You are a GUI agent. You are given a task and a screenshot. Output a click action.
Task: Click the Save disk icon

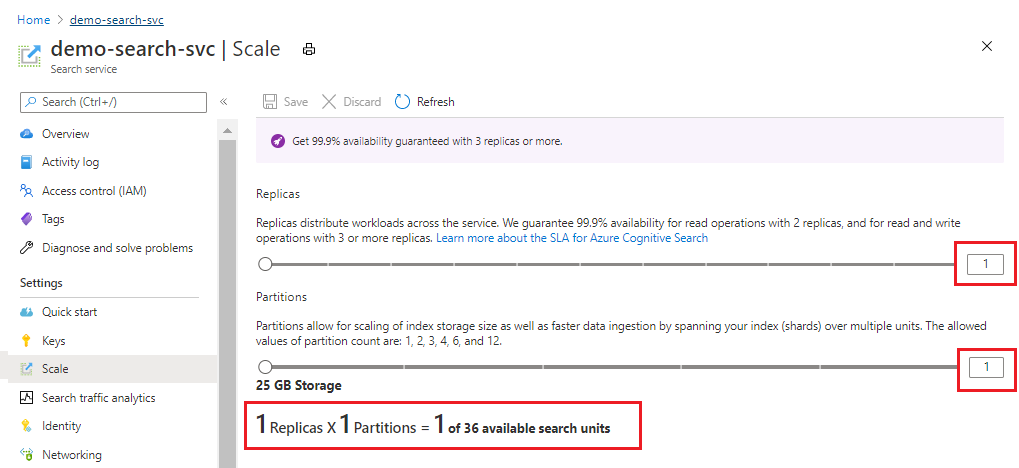click(270, 102)
